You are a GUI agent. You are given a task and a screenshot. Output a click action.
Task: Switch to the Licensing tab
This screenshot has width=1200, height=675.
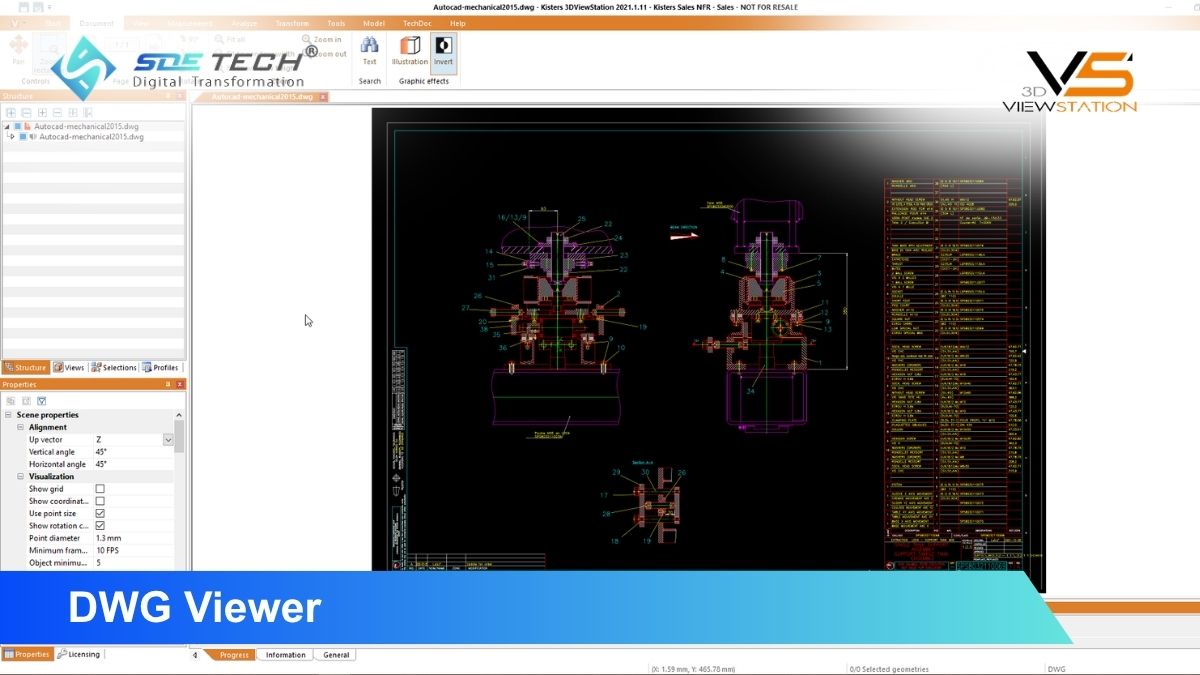point(79,654)
